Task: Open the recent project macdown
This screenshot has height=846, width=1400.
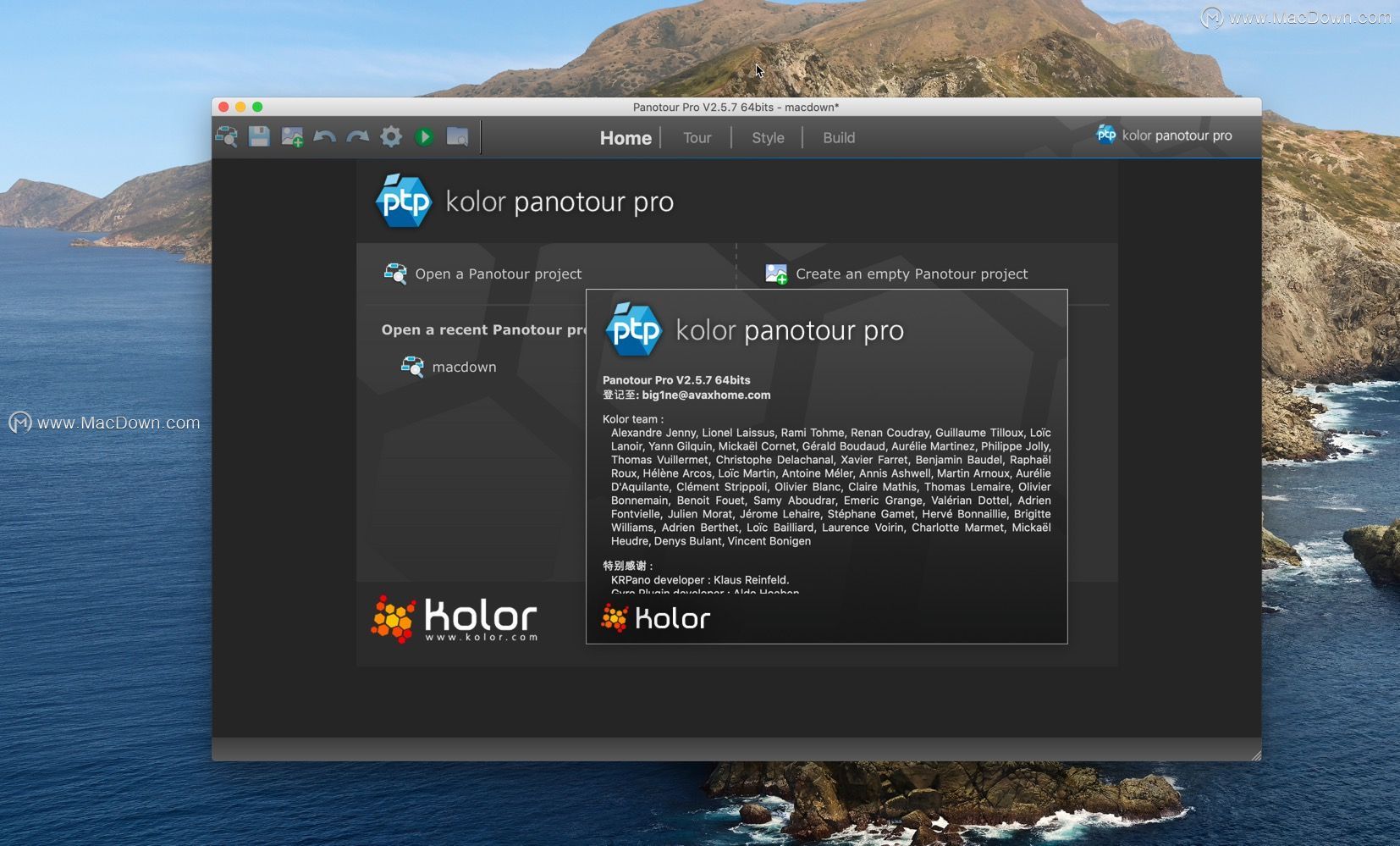Action: pyautogui.click(x=464, y=367)
